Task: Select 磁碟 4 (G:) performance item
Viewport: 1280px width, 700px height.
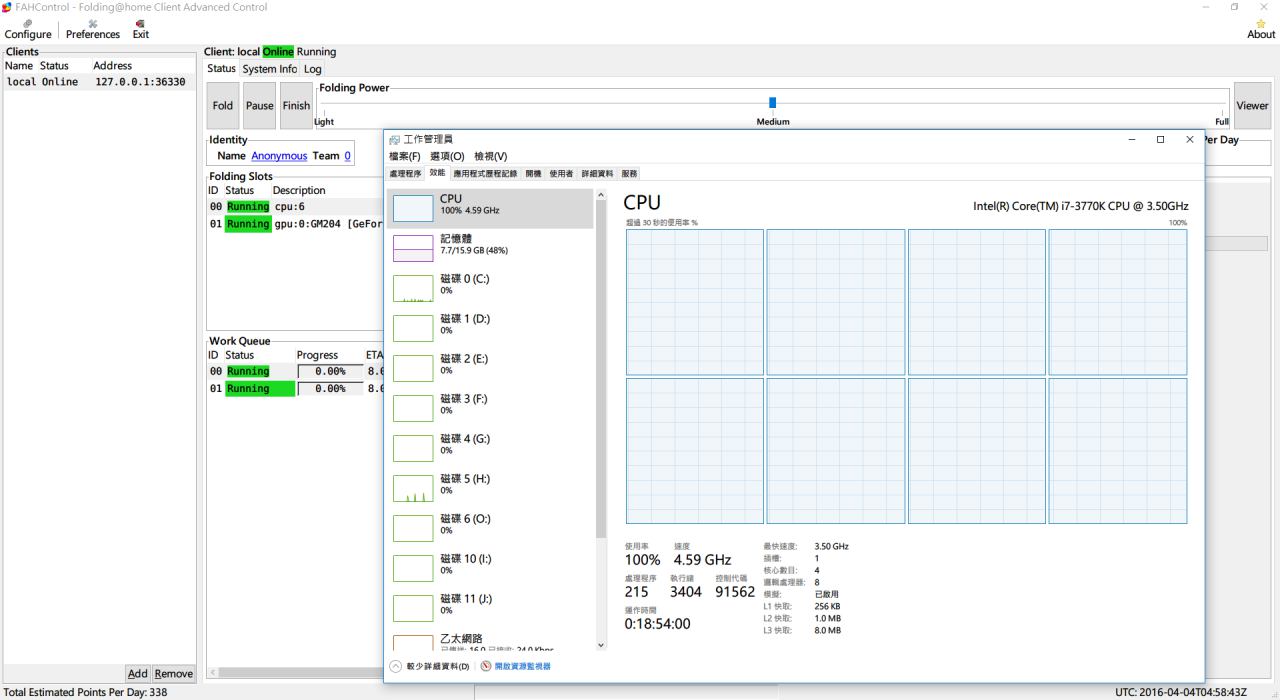Action: [490, 448]
